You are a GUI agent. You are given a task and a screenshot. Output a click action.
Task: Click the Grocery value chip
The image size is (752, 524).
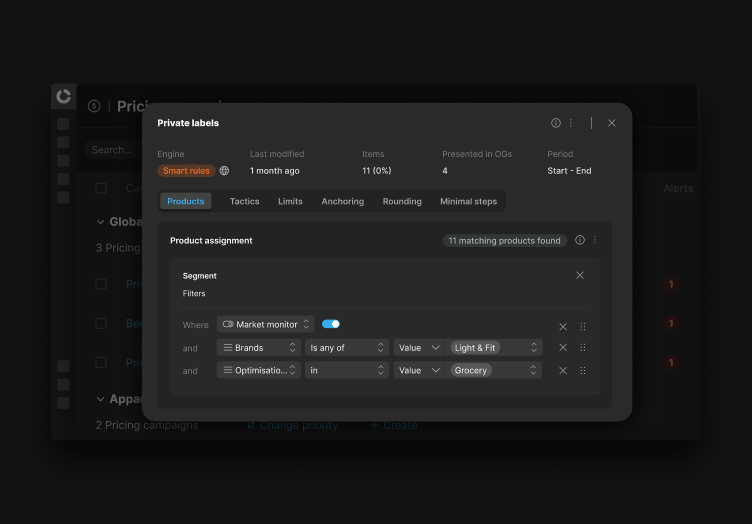(470, 370)
